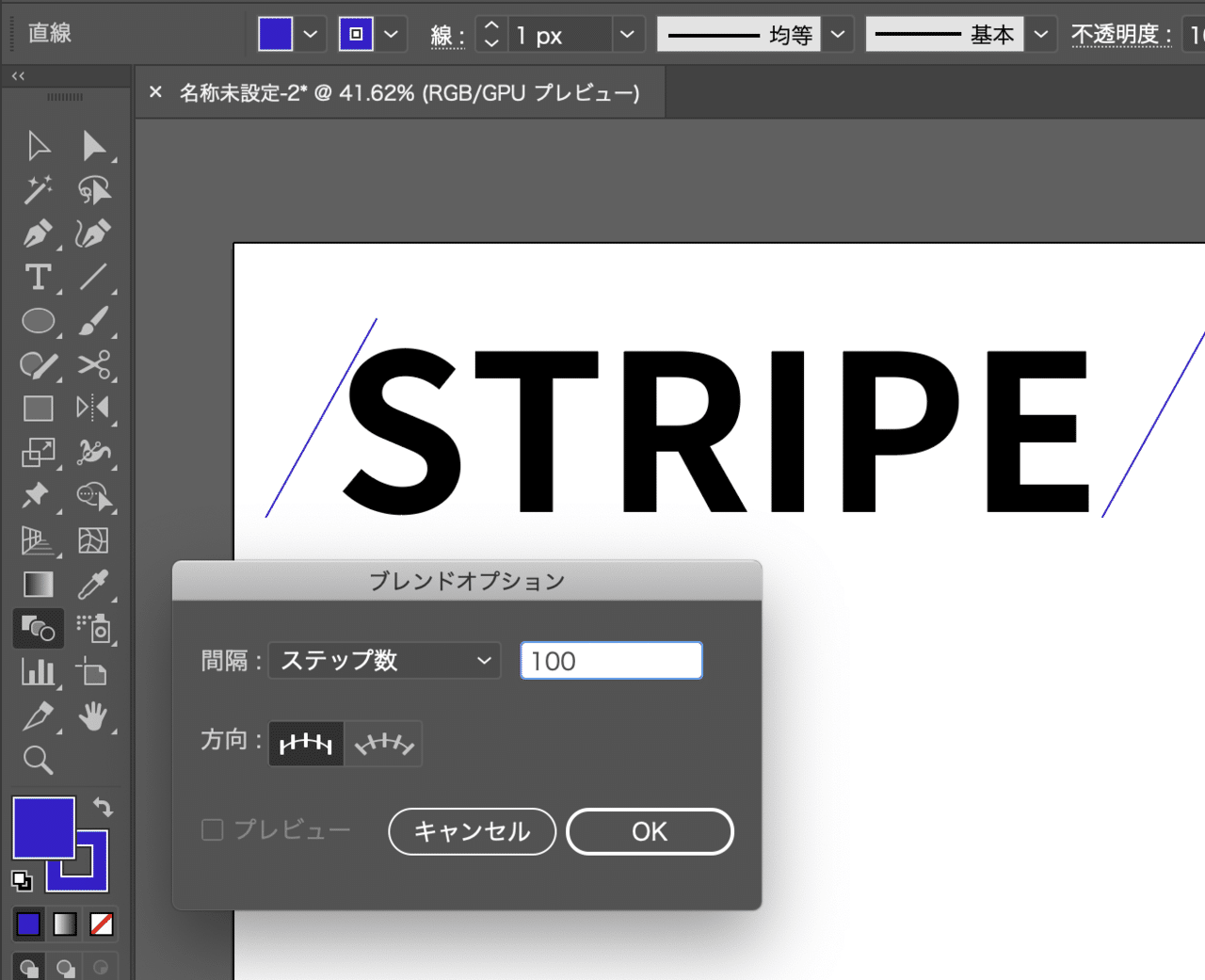The height and width of the screenshot is (980, 1205).
Task: Select the Selection tool (black arrow outline)
Action: coord(39,146)
